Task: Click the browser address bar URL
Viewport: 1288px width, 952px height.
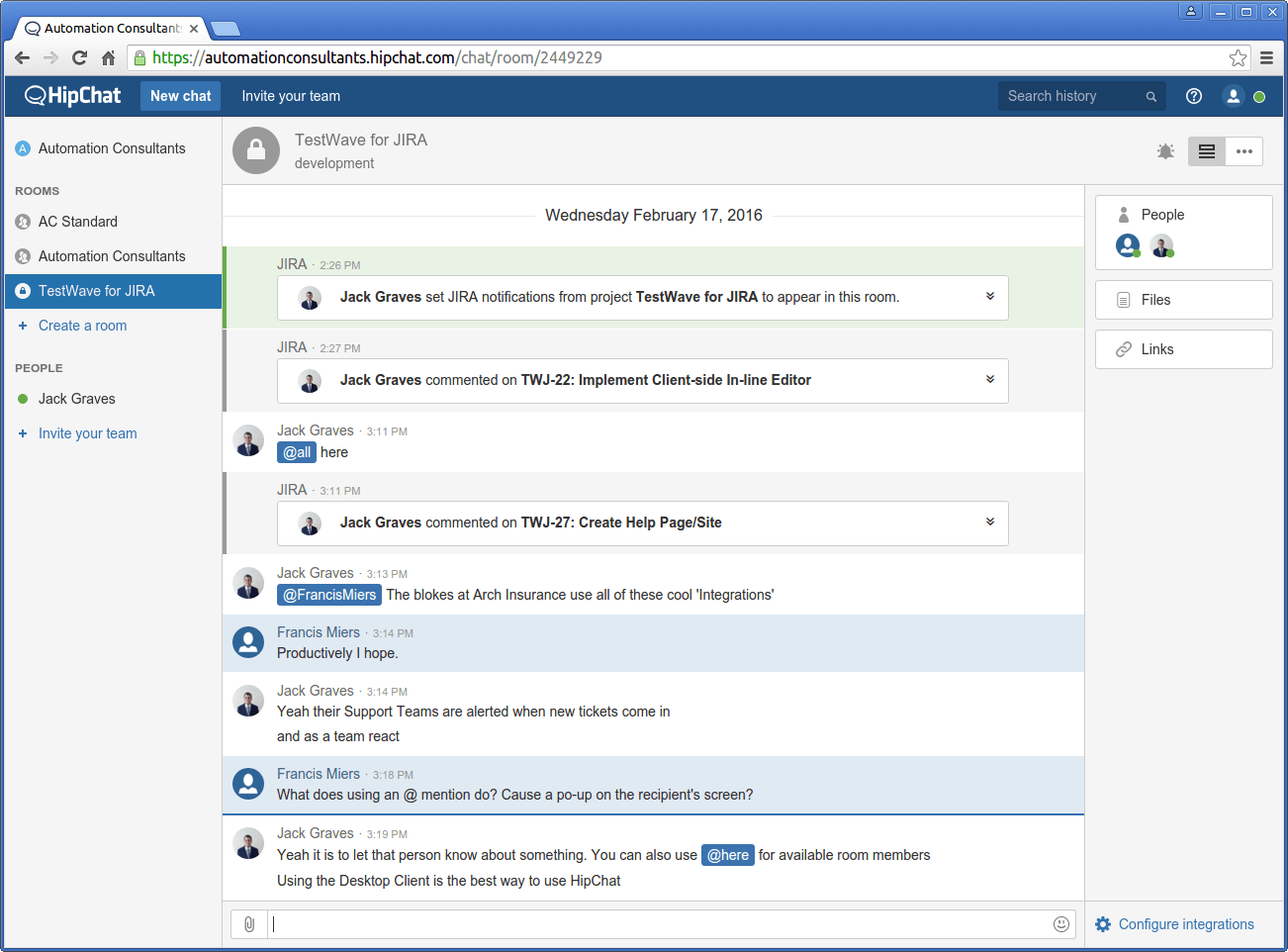Action: pyautogui.click(x=378, y=57)
